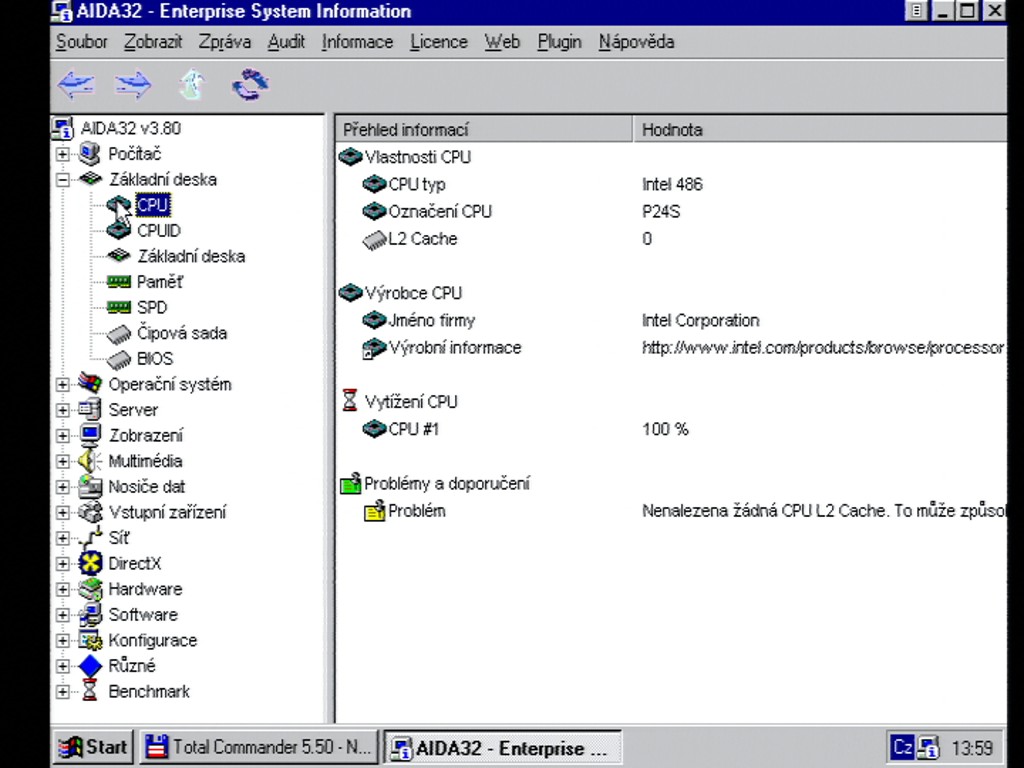
Task: Click the Vytížení CPU hourglass icon
Action: point(350,401)
